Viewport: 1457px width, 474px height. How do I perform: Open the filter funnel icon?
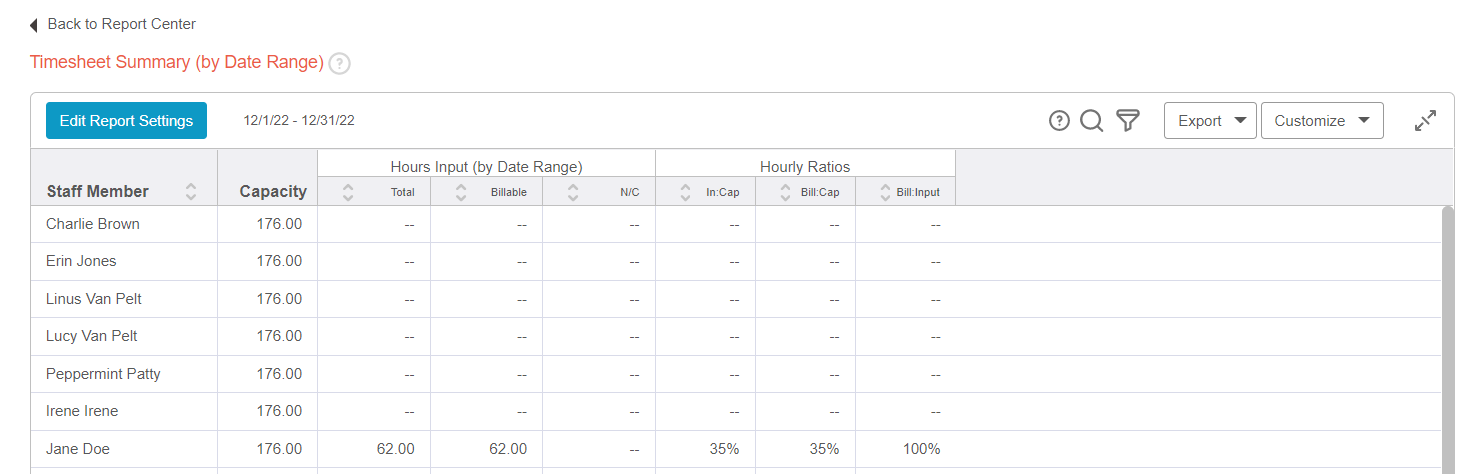click(1128, 121)
